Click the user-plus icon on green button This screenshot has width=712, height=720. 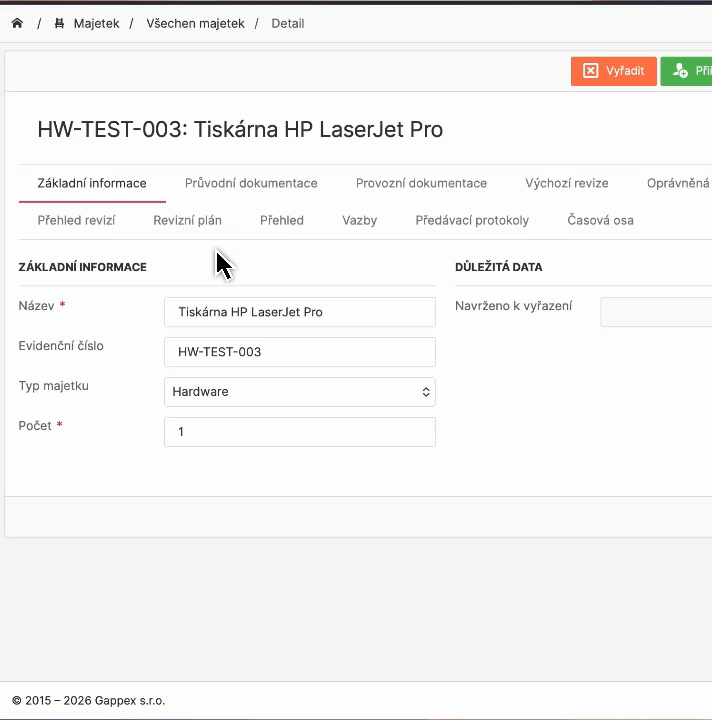680,71
